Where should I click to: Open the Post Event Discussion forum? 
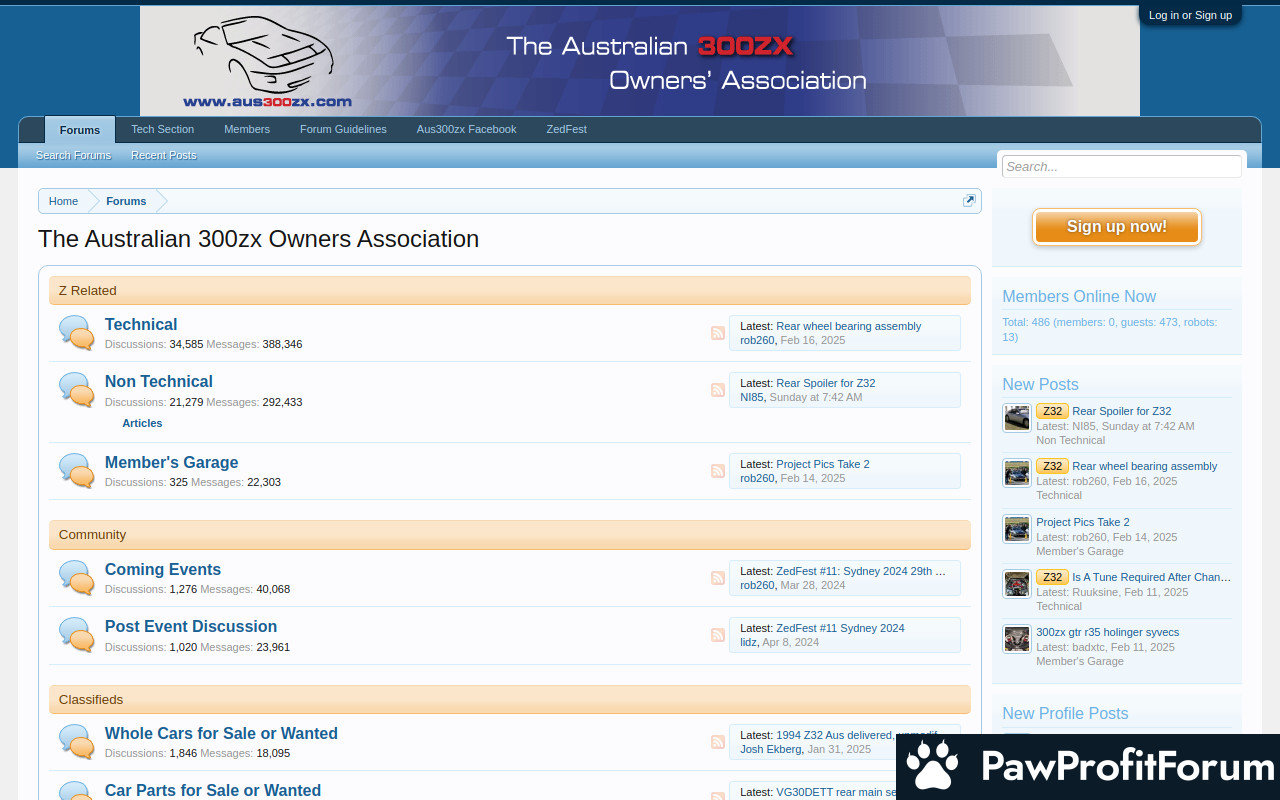(x=191, y=626)
